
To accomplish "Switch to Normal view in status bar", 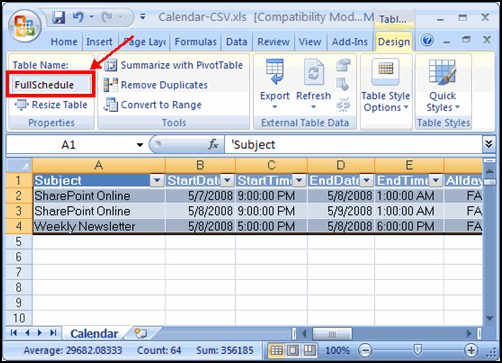I will 276,350.
